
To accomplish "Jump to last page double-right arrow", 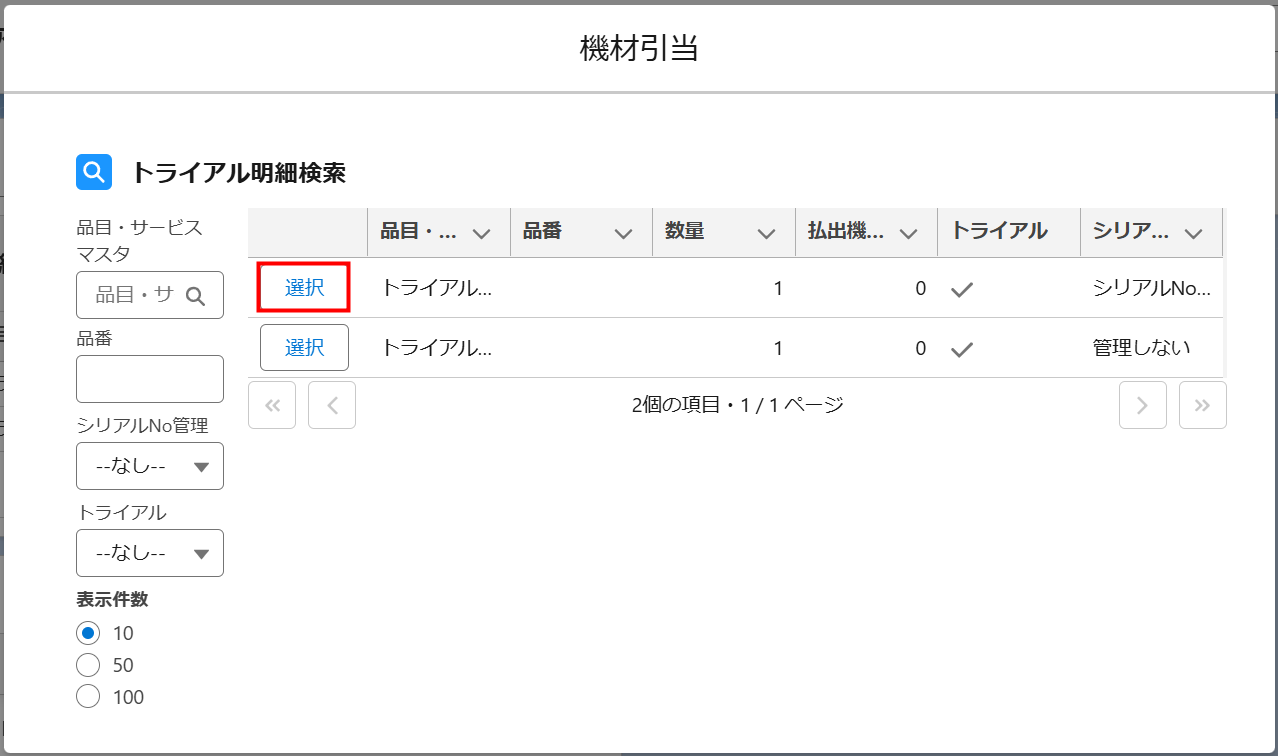I will click(x=1202, y=405).
